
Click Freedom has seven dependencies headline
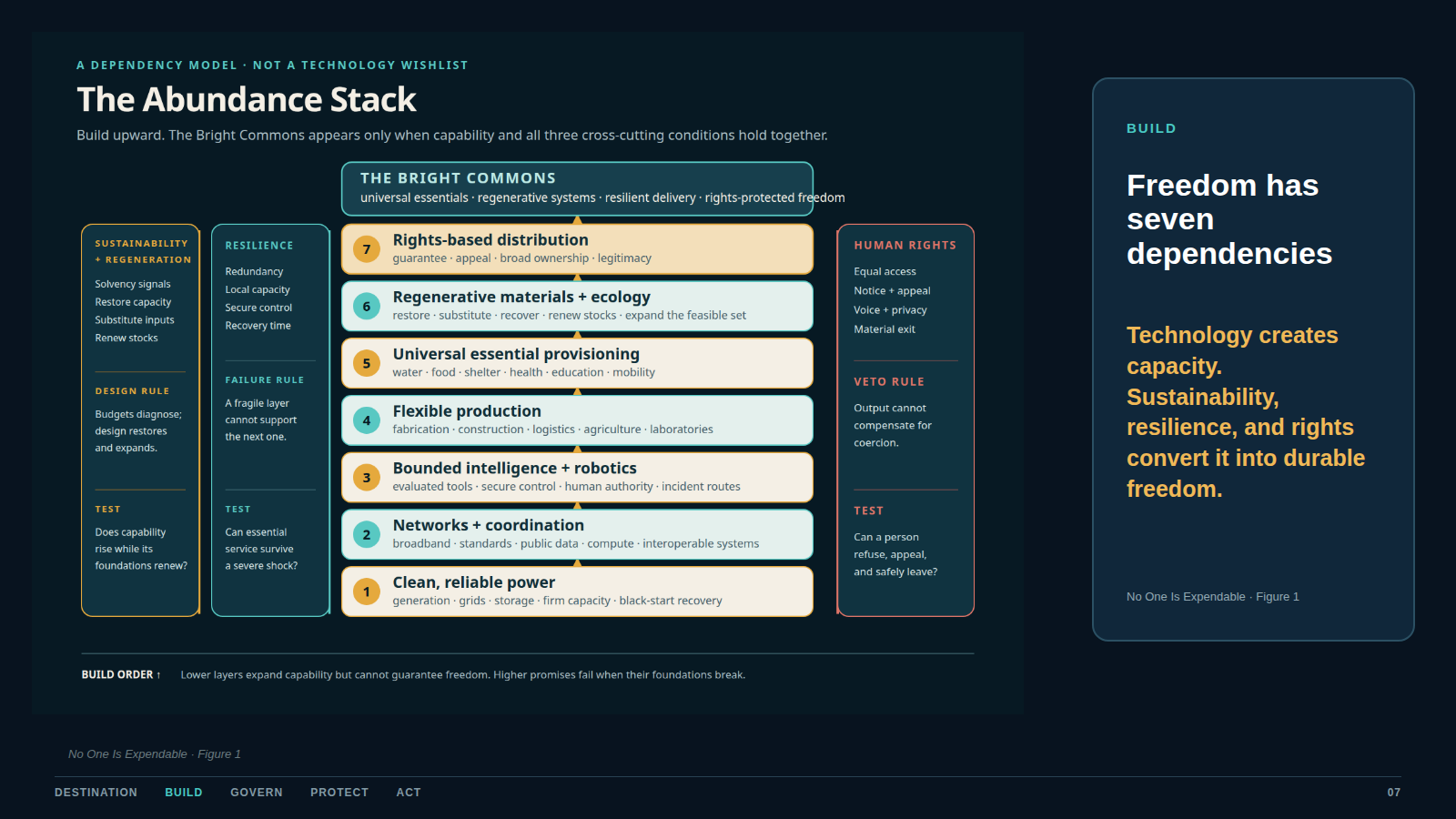pyautogui.click(x=1229, y=219)
